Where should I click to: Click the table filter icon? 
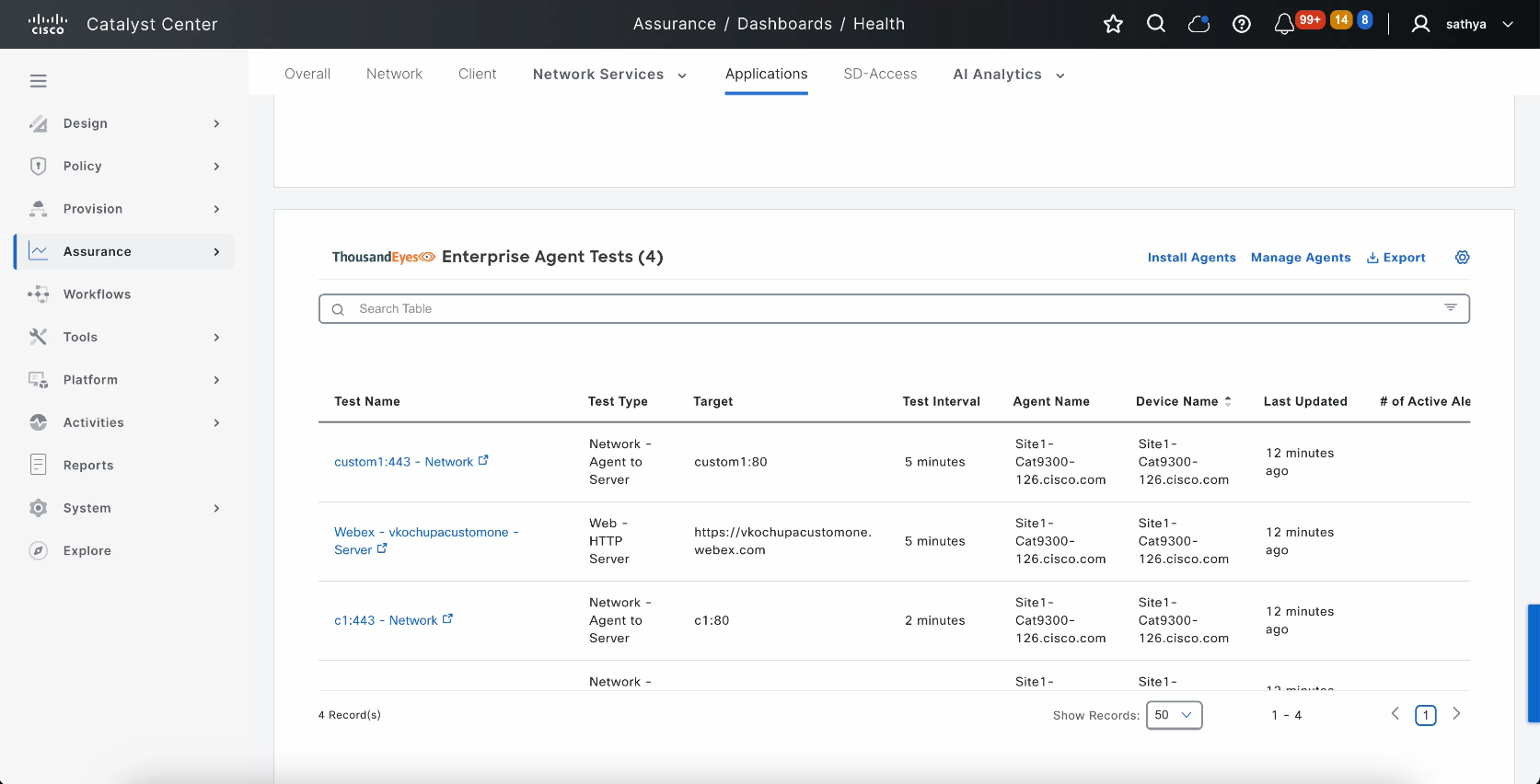[1450, 308]
